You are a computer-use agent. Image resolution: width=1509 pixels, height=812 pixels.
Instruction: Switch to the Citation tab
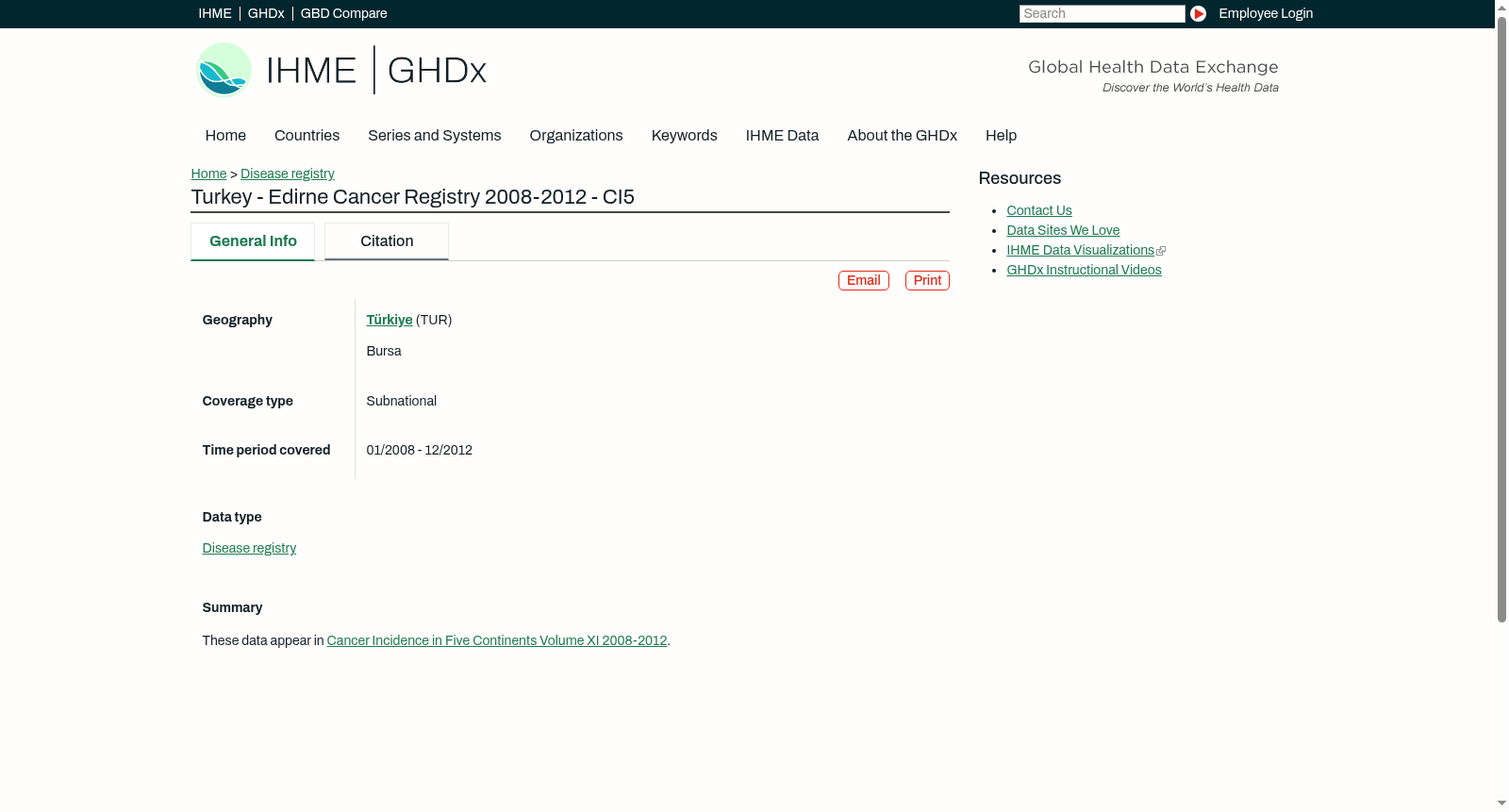coord(387,241)
